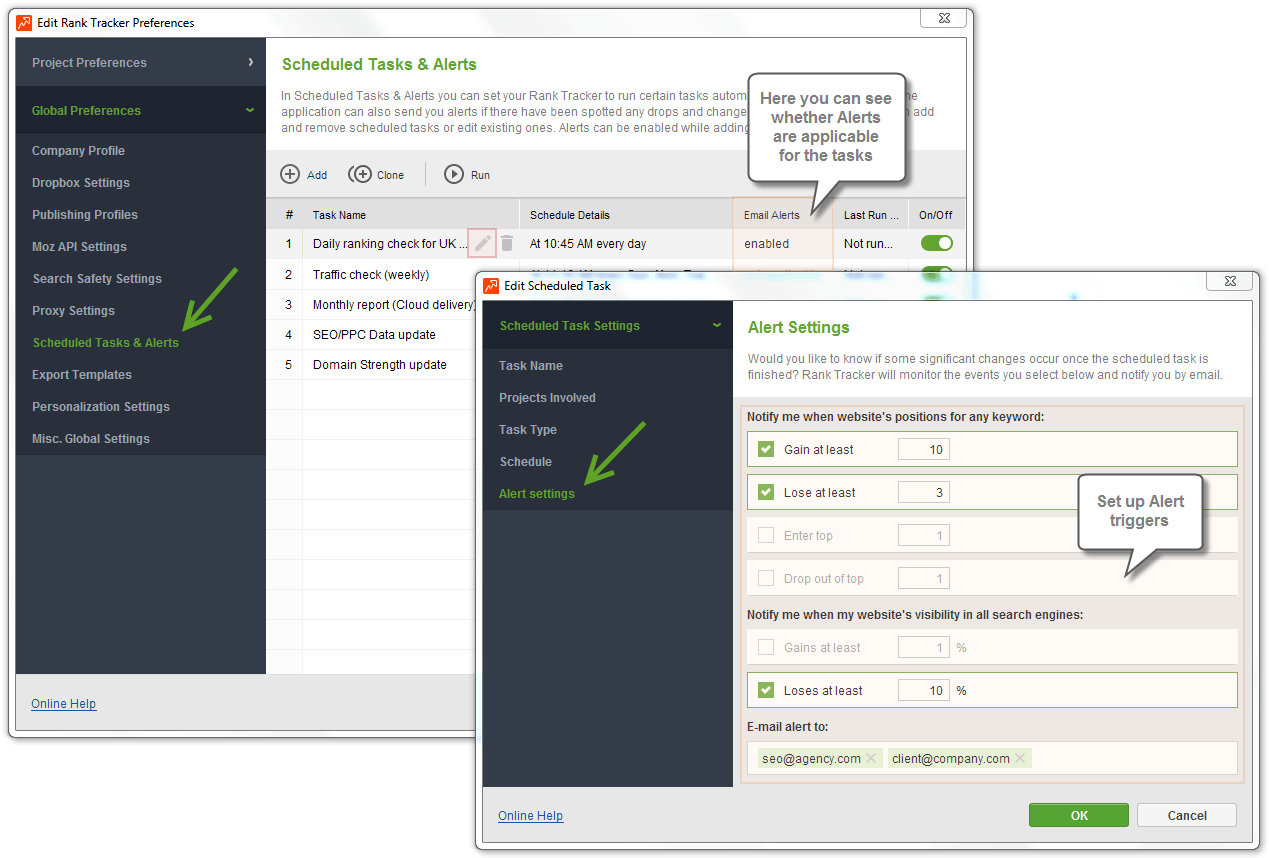Click the Gains at least percent field
This screenshot has height=858, width=1269.
tap(923, 647)
